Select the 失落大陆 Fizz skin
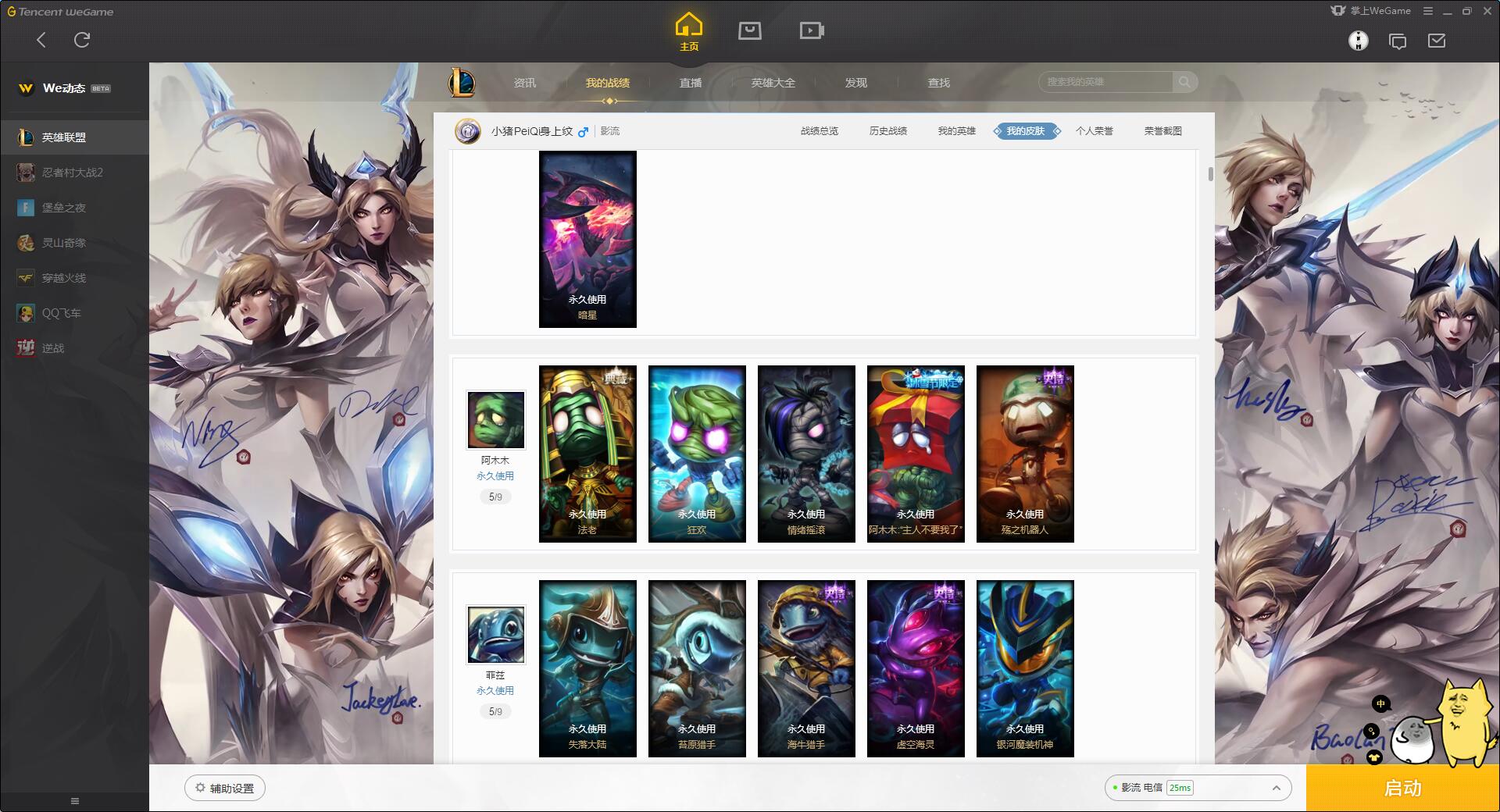The image size is (1500, 812). (587, 668)
